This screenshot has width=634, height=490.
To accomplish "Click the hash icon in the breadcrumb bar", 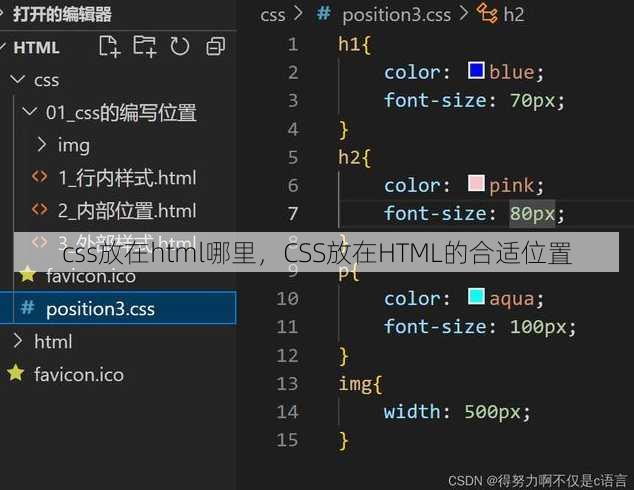I will point(323,13).
